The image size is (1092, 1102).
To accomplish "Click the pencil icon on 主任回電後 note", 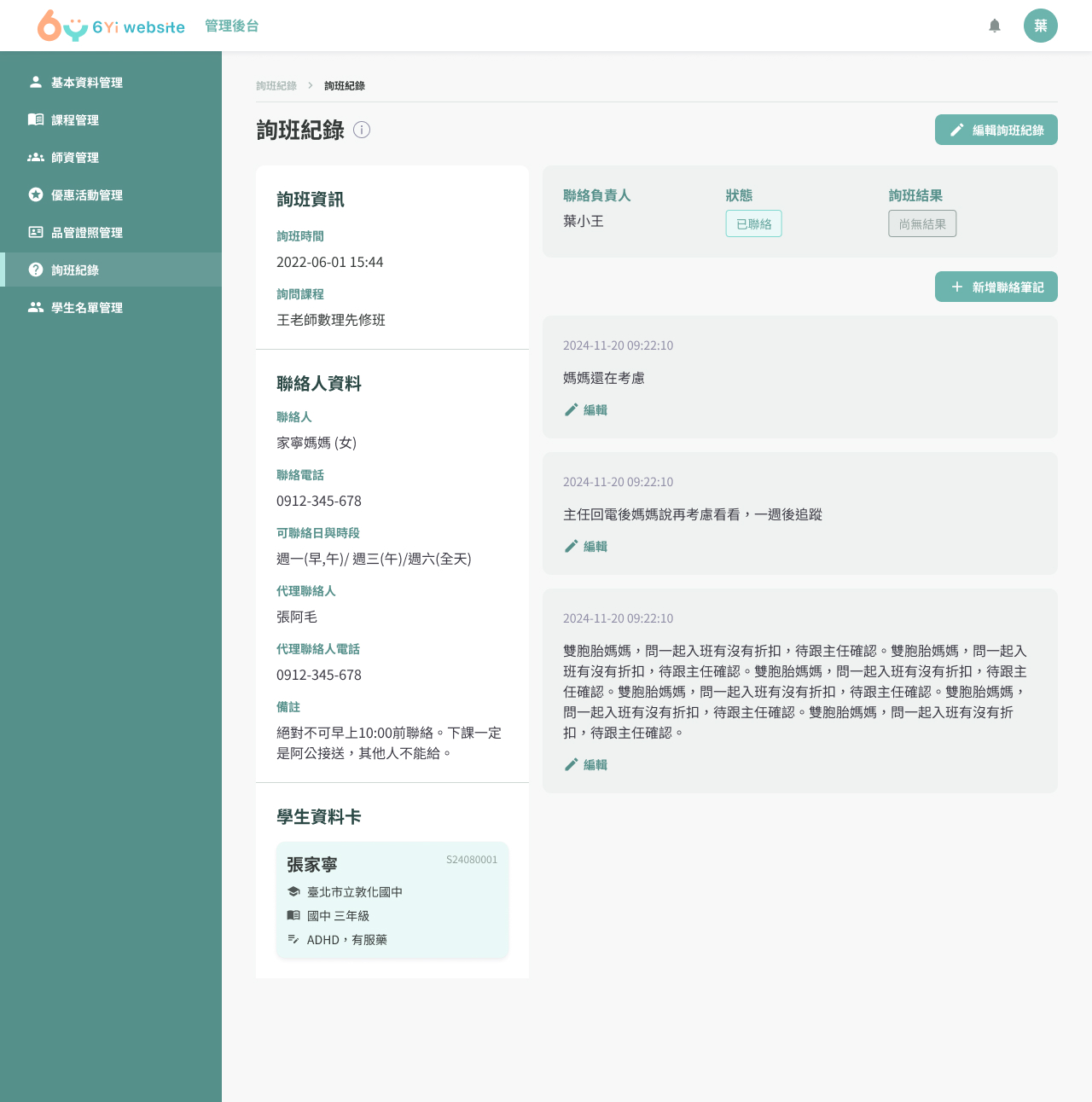I will 572,546.
